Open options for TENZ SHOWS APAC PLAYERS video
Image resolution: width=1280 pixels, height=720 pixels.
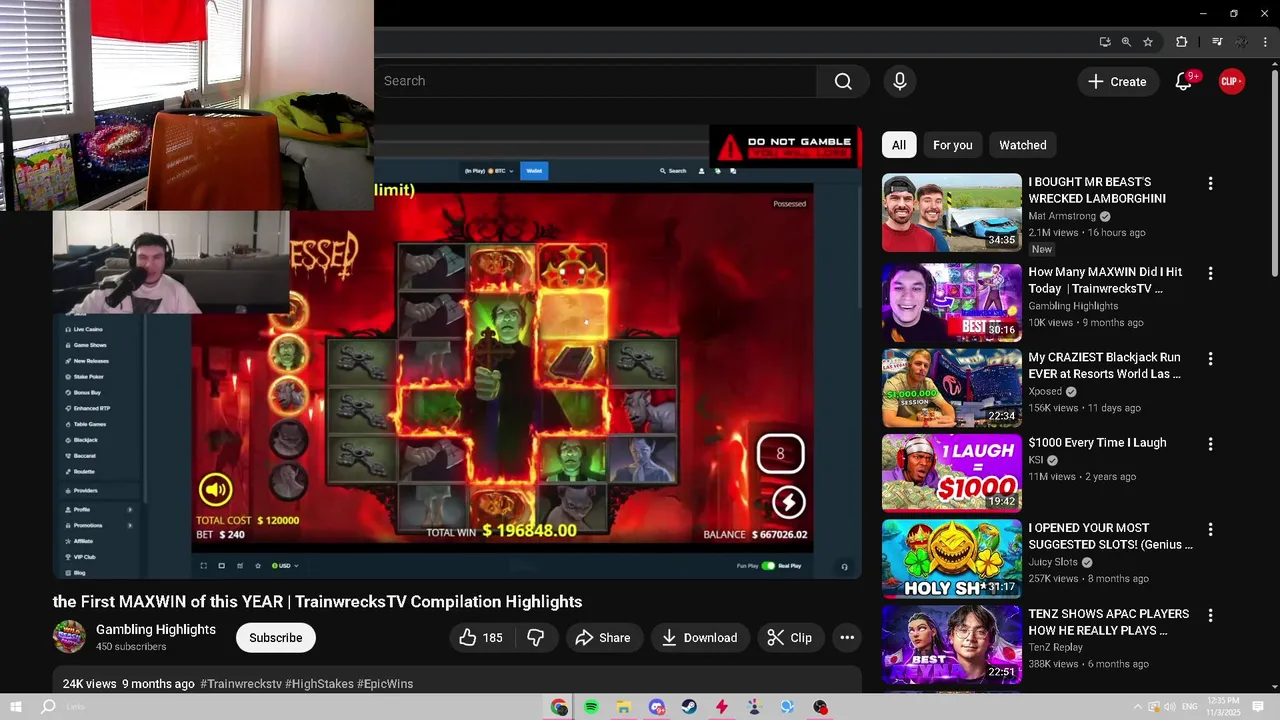1210,615
